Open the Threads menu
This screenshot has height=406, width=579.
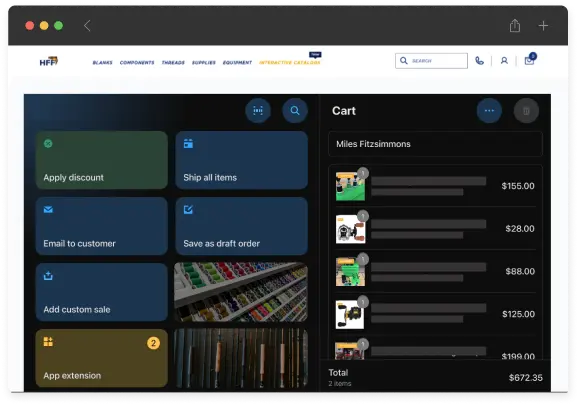pyautogui.click(x=173, y=62)
